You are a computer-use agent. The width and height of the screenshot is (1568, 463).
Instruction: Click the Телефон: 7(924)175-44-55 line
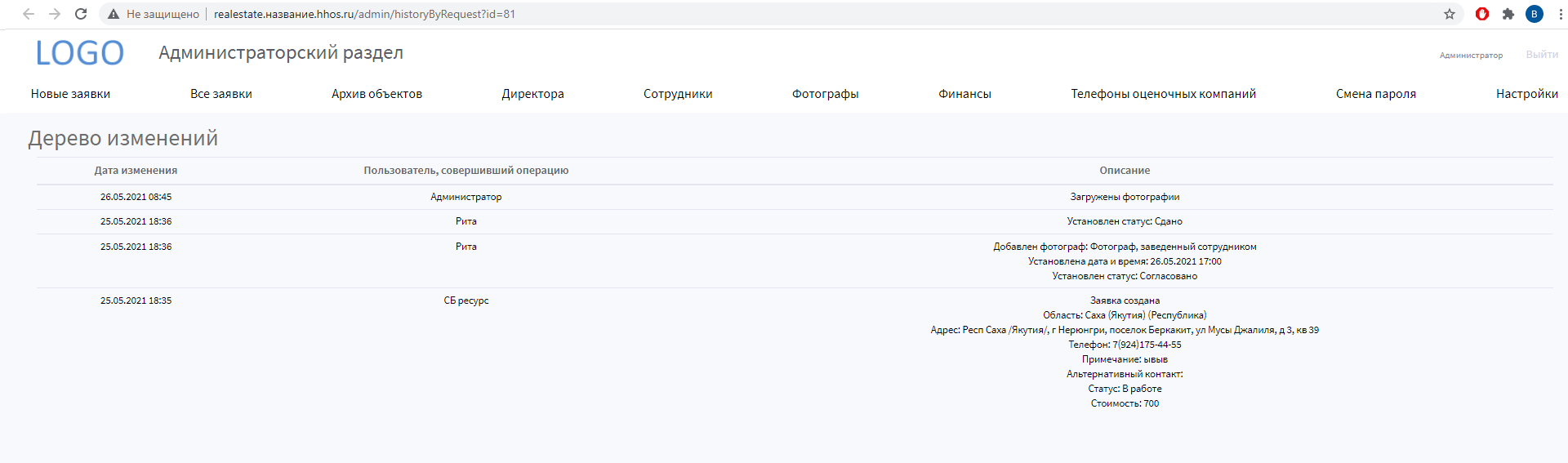tap(1125, 345)
